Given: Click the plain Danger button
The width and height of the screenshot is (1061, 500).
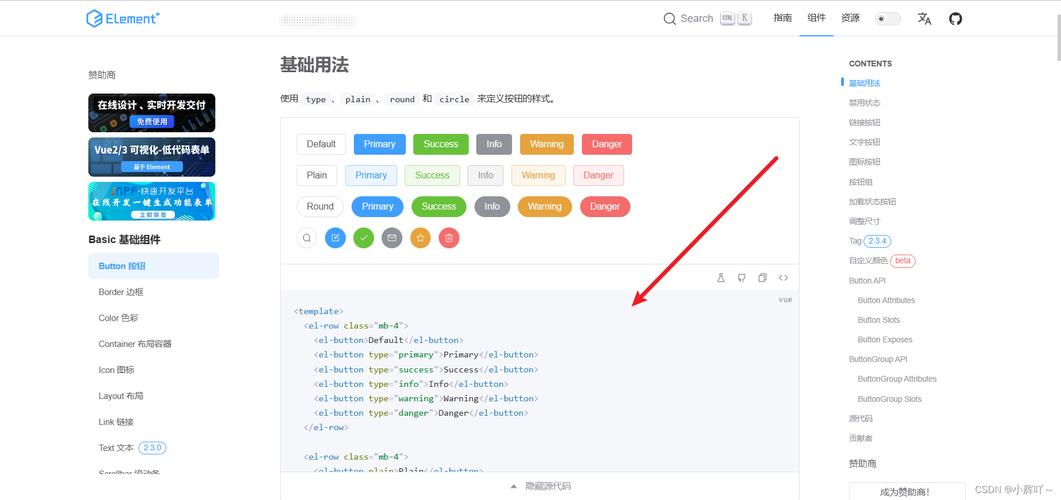Looking at the screenshot, I should point(599,175).
